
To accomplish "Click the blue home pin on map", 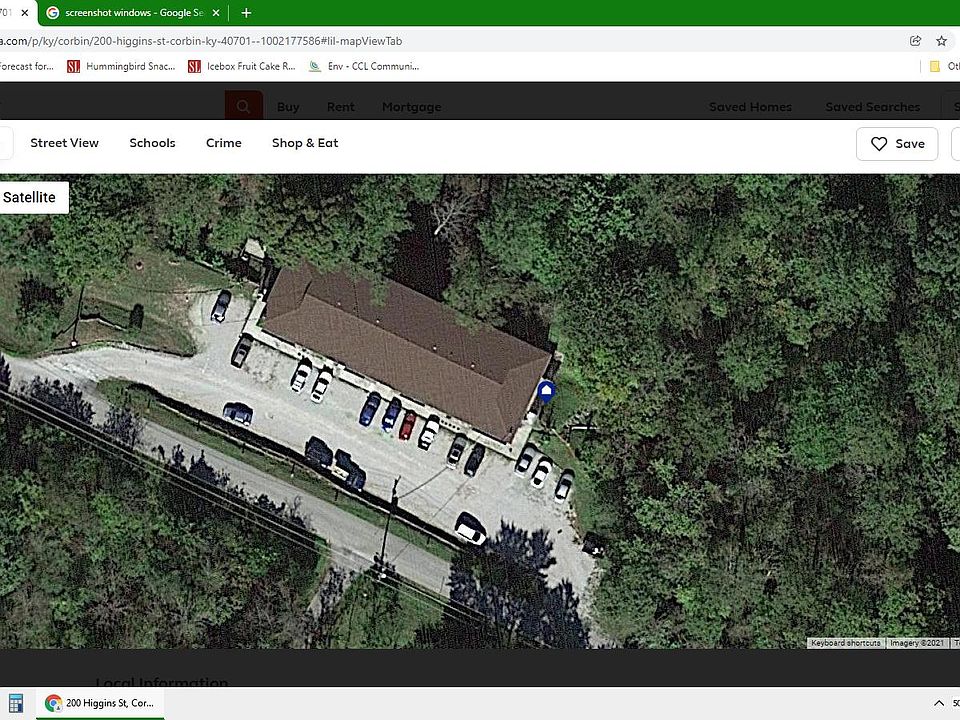I will (546, 391).
